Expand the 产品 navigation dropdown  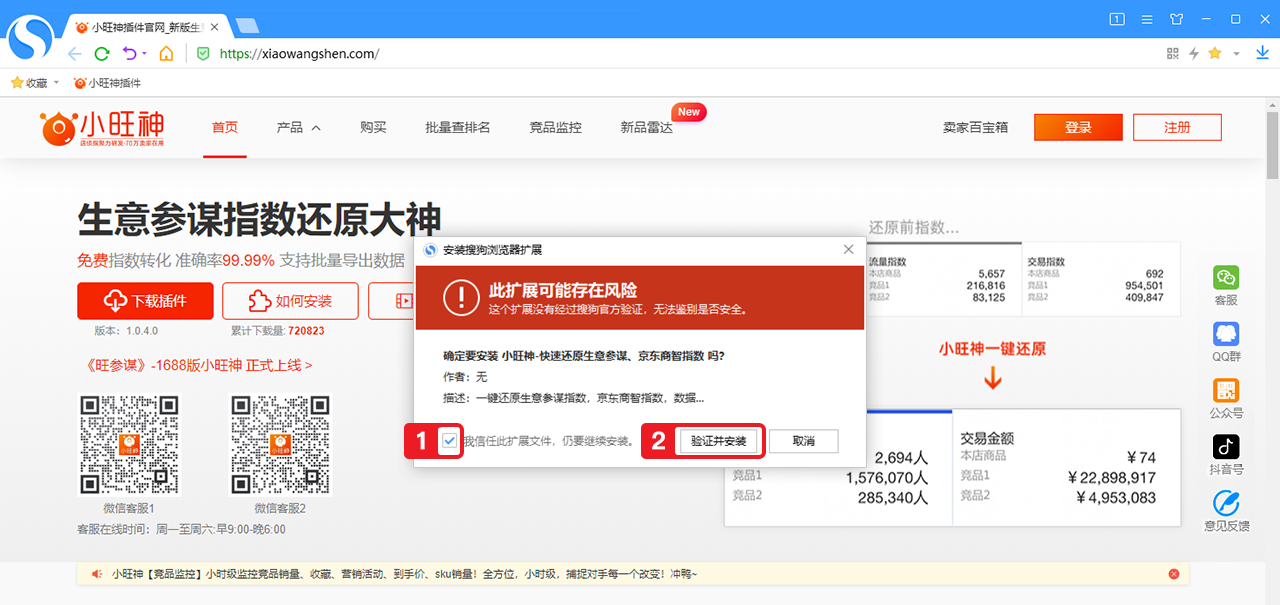click(299, 128)
